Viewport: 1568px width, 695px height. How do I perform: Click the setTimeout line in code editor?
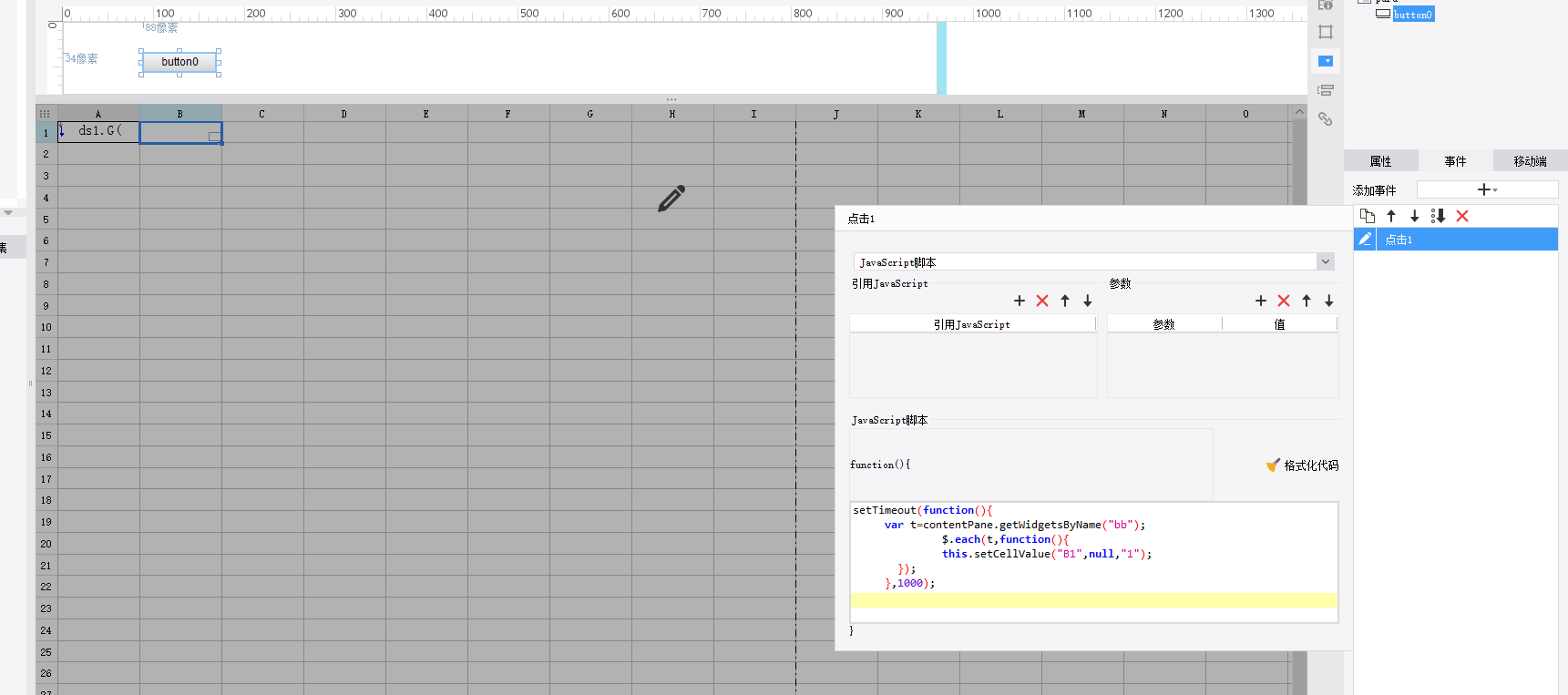(x=923, y=510)
